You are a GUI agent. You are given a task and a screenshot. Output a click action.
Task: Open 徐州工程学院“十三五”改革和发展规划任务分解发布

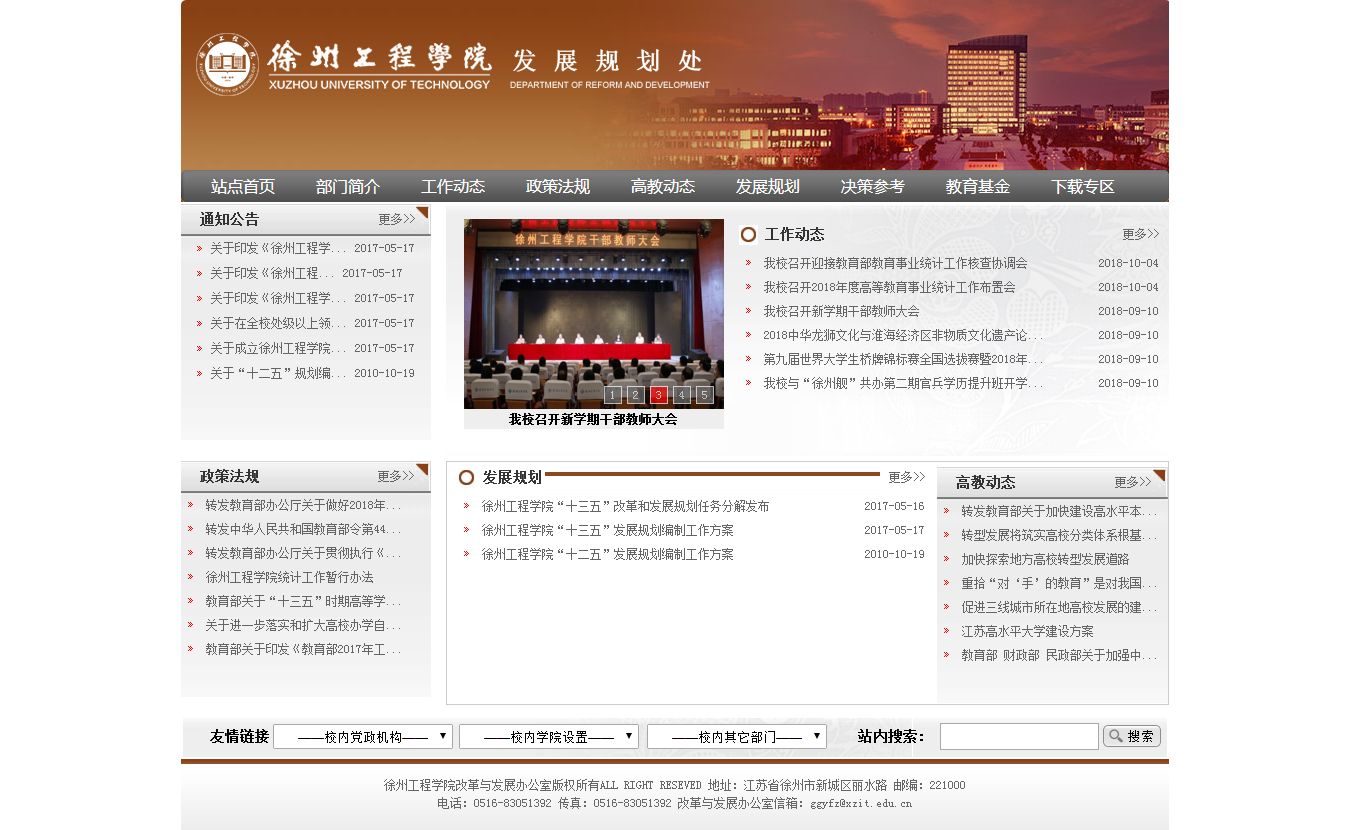click(x=625, y=506)
